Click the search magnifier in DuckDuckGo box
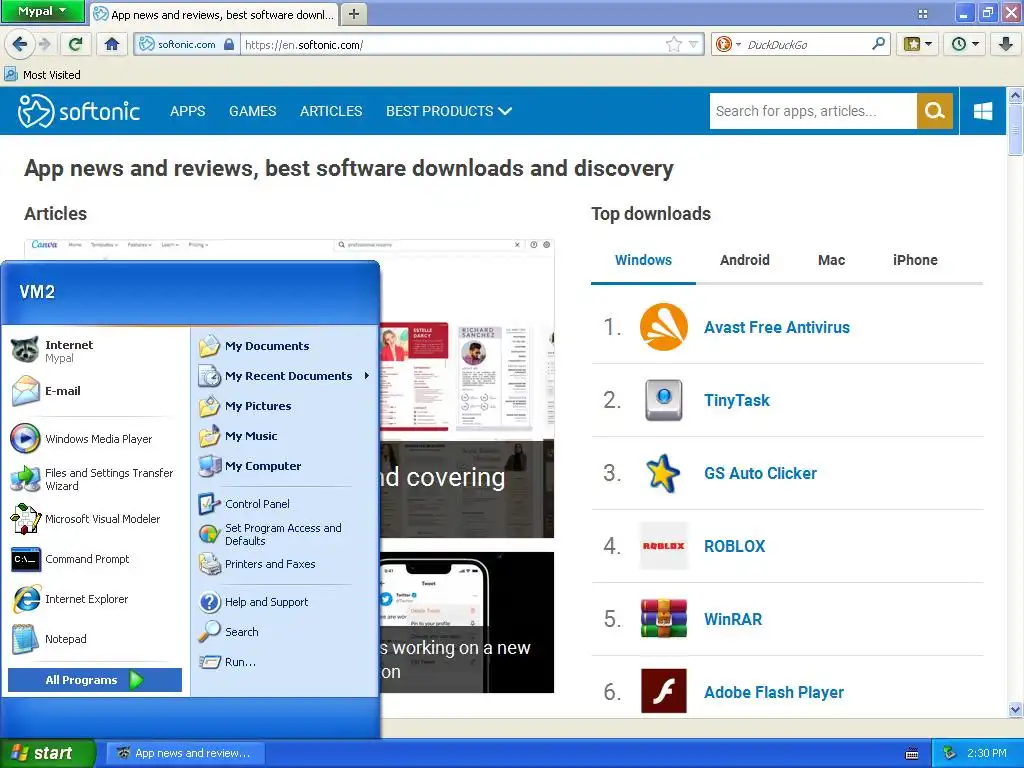1024x768 pixels. (878, 44)
